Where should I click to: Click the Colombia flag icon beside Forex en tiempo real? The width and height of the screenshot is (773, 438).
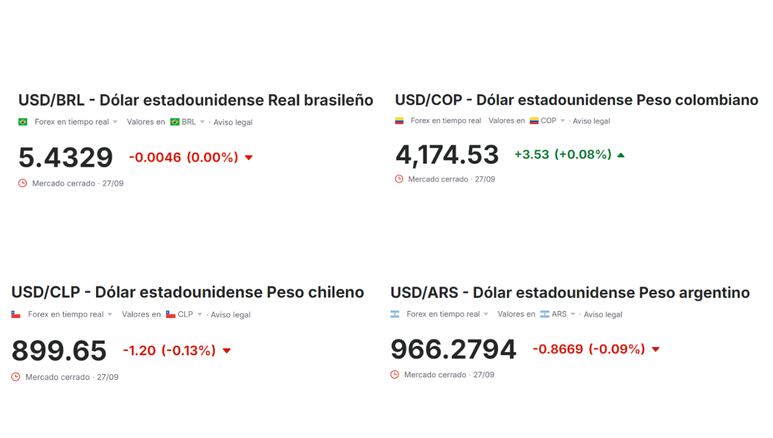(x=399, y=120)
